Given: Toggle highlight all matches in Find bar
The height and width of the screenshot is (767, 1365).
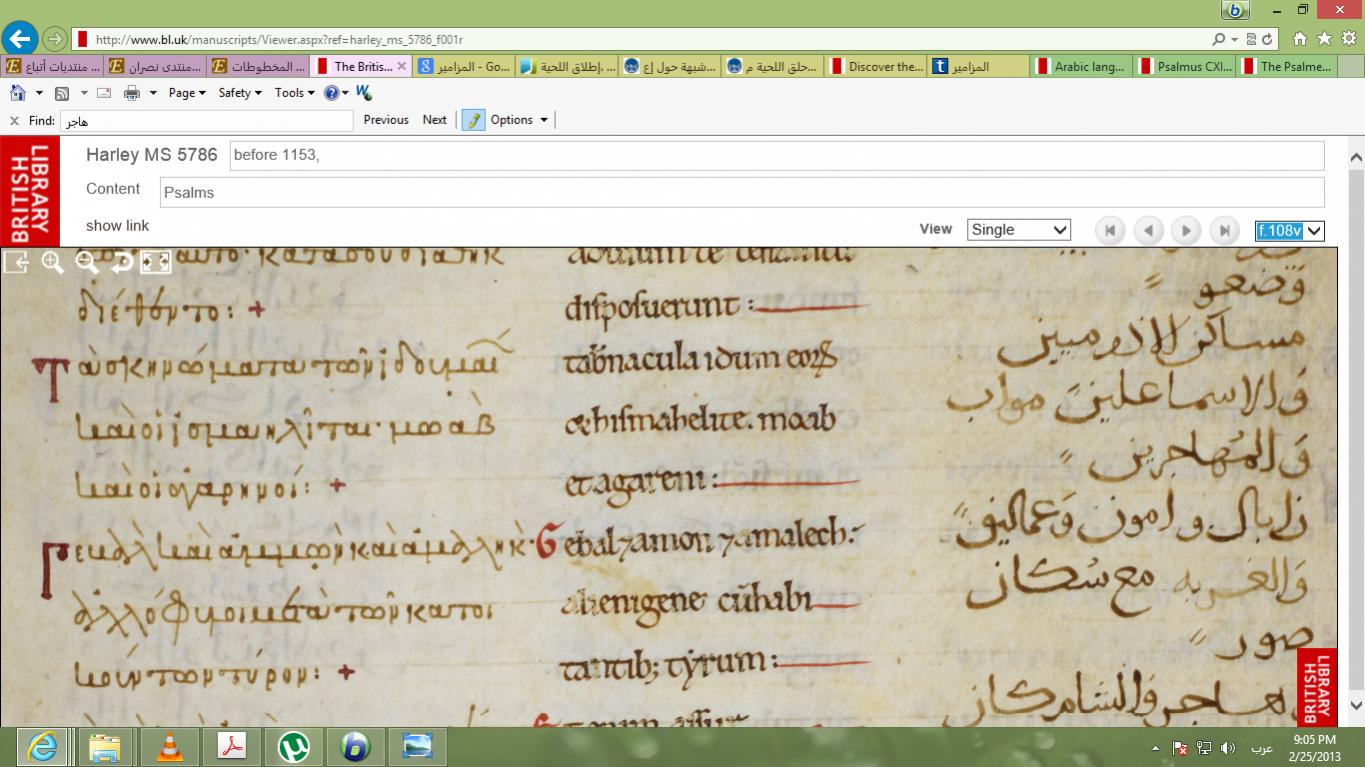Looking at the screenshot, I should 473,120.
